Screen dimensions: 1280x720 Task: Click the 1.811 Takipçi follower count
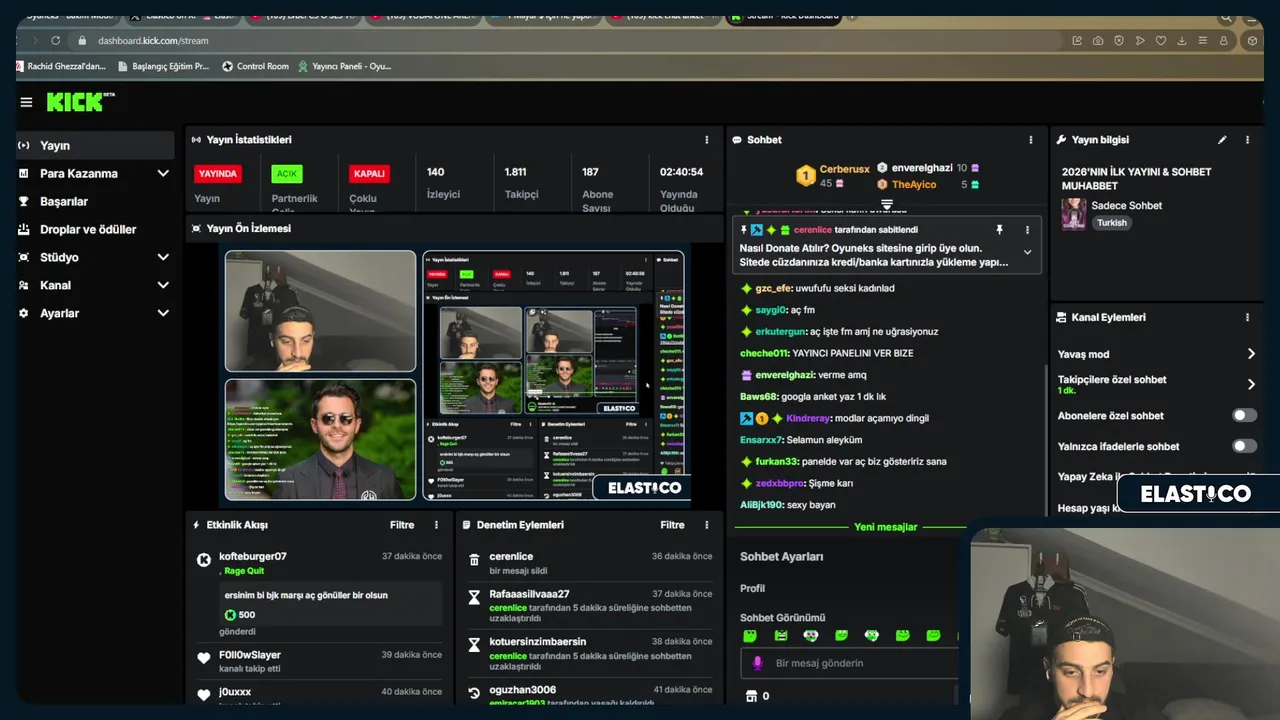521,183
